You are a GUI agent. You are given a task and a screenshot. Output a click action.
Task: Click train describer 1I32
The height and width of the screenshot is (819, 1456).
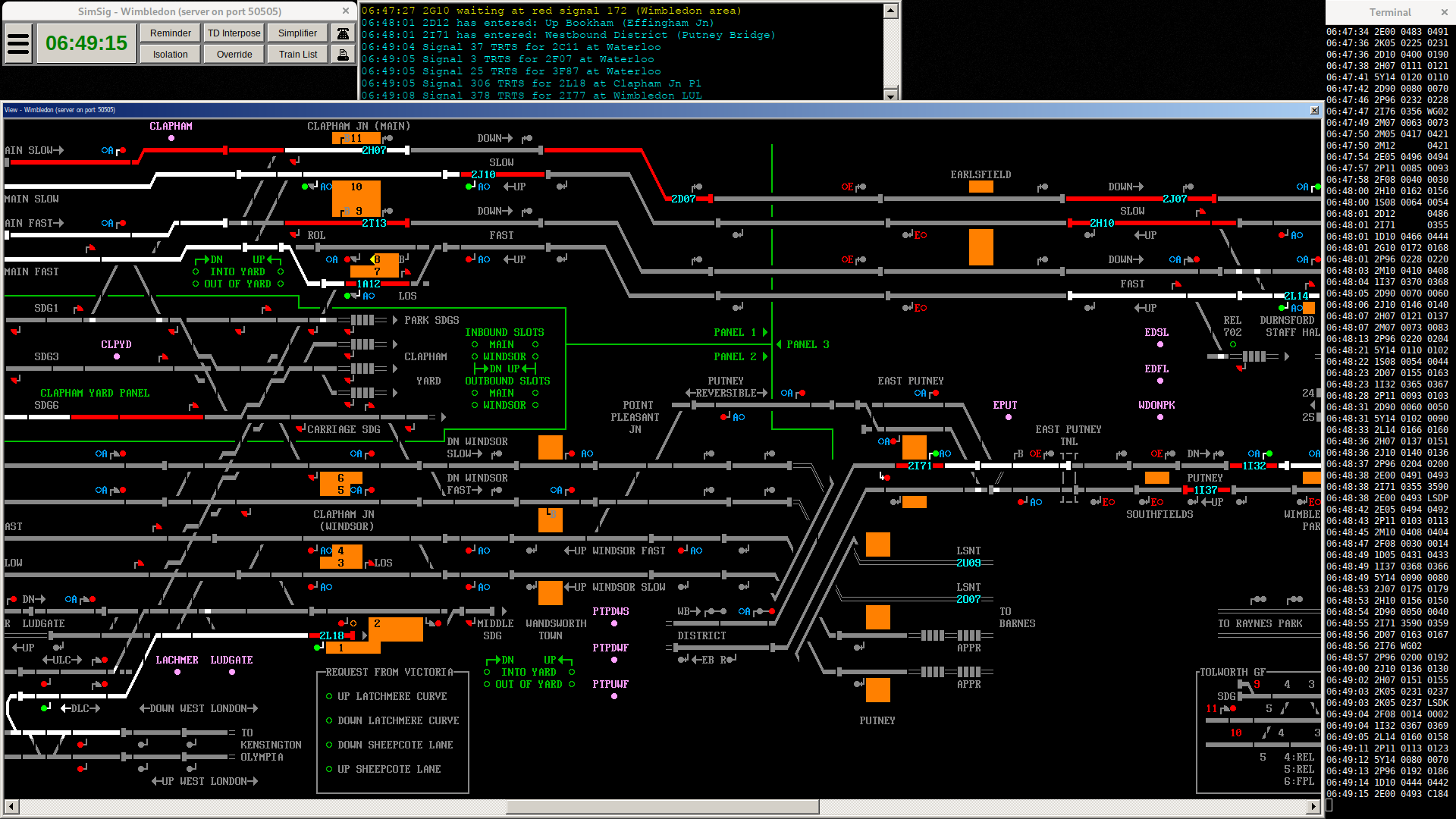[x=1254, y=466]
